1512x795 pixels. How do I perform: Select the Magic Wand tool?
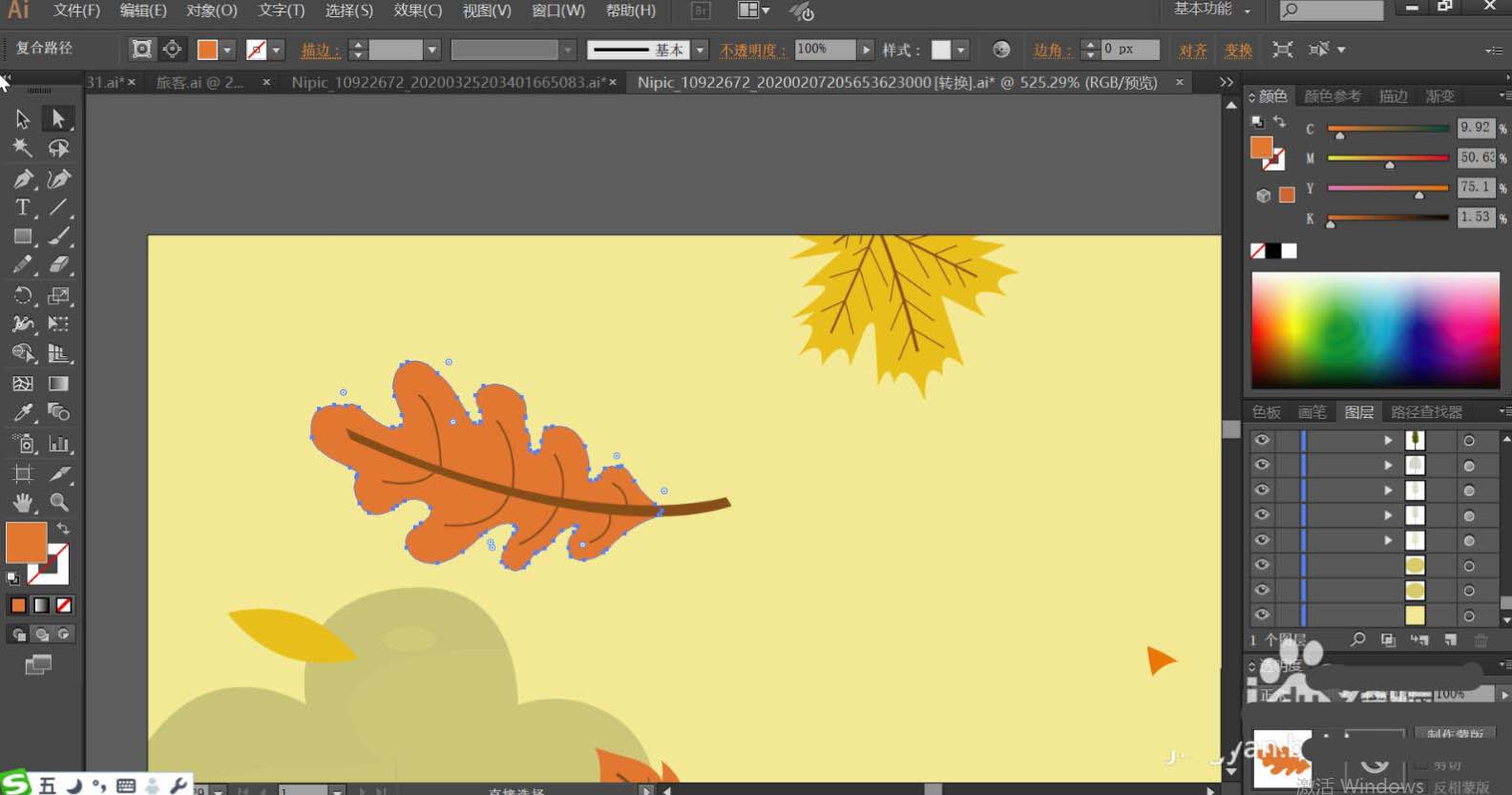point(22,148)
